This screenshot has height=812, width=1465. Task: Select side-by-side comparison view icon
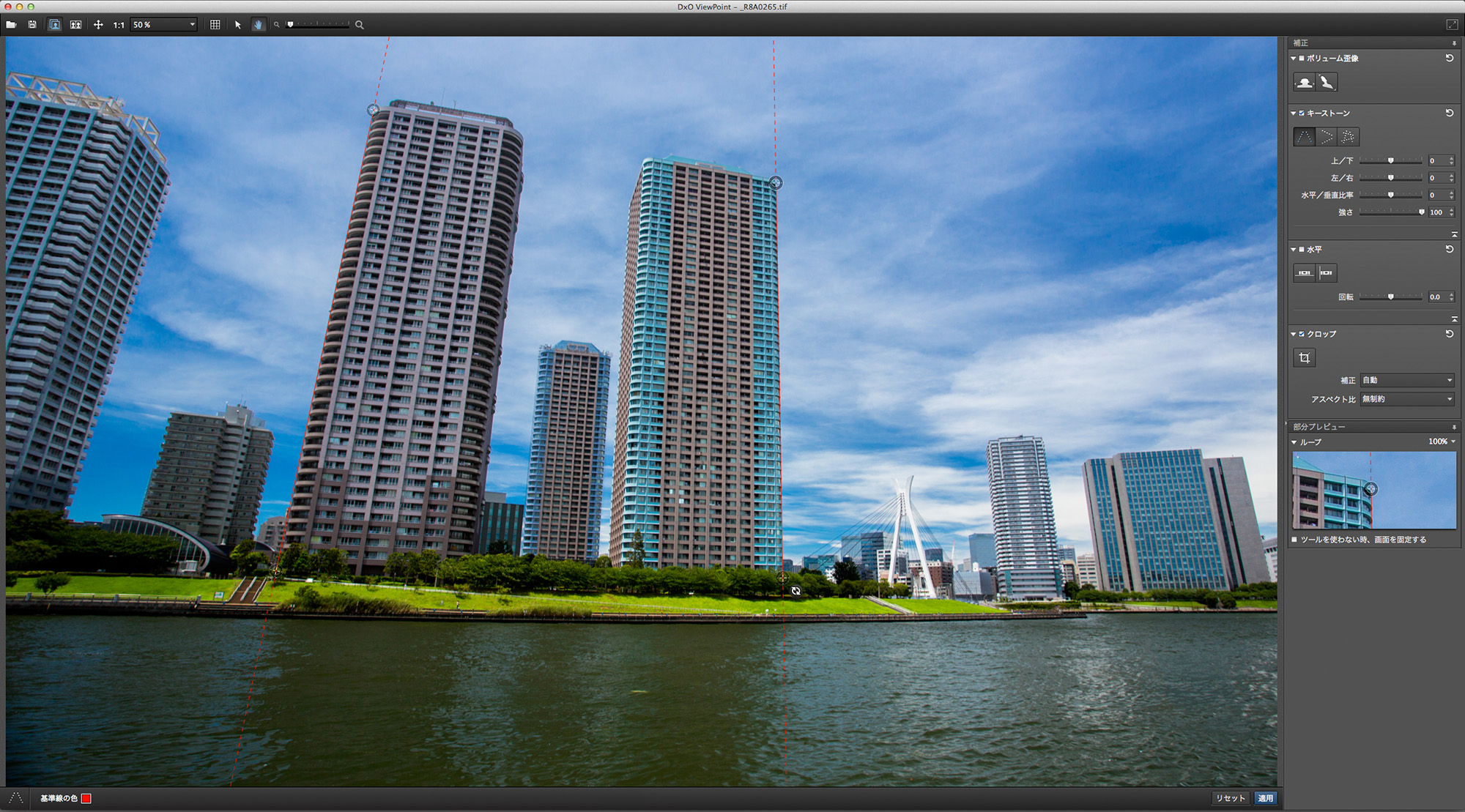(75, 24)
